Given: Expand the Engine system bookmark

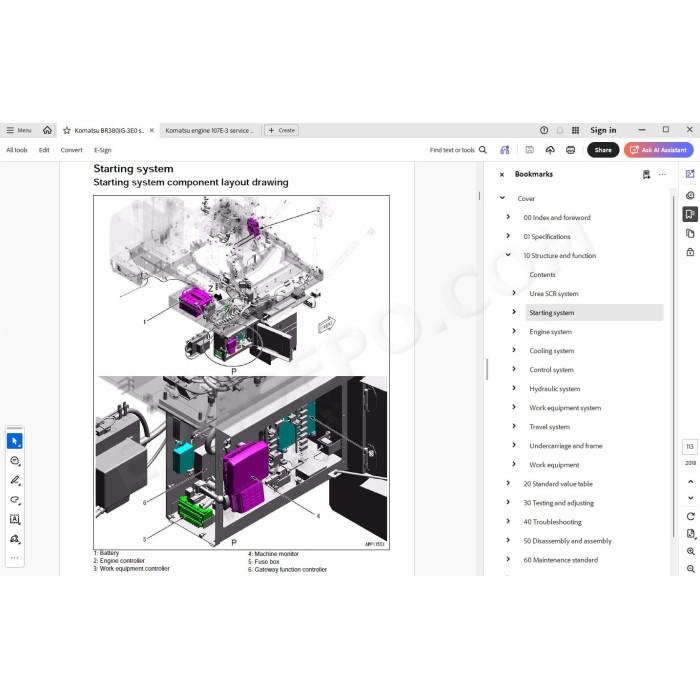Looking at the screenshot, I should tap(514, 331).
